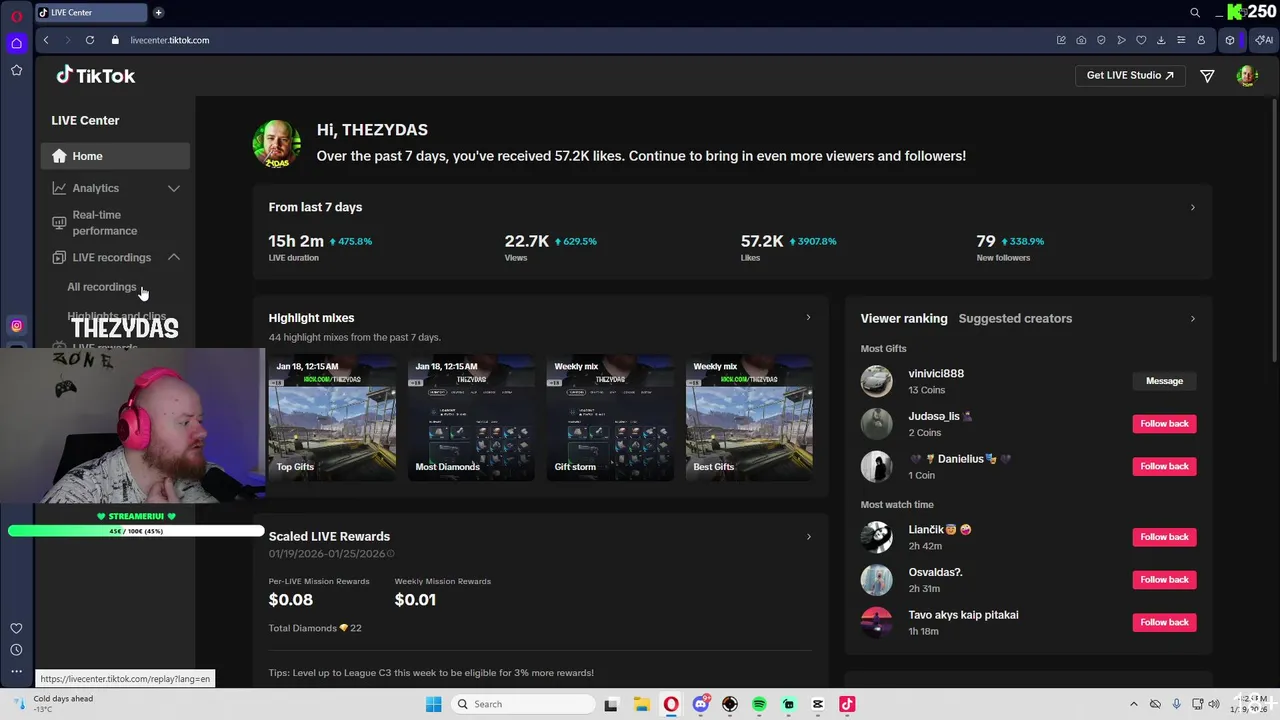Open From last 7 days arrow
Screen dimensions: 1280x720
1192,207
